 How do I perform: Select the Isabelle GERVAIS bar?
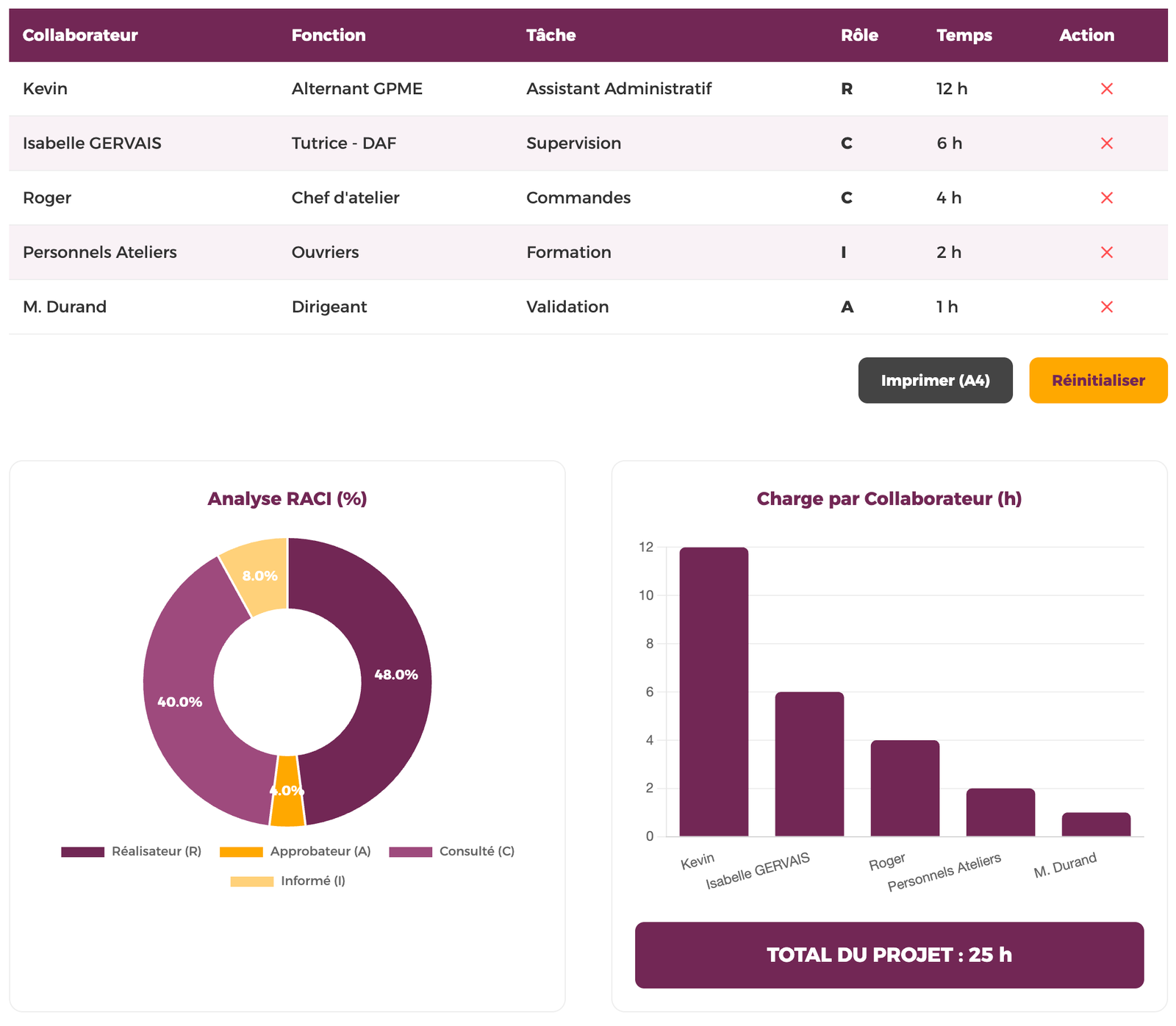pyautogui.click(x=808, y=764)
